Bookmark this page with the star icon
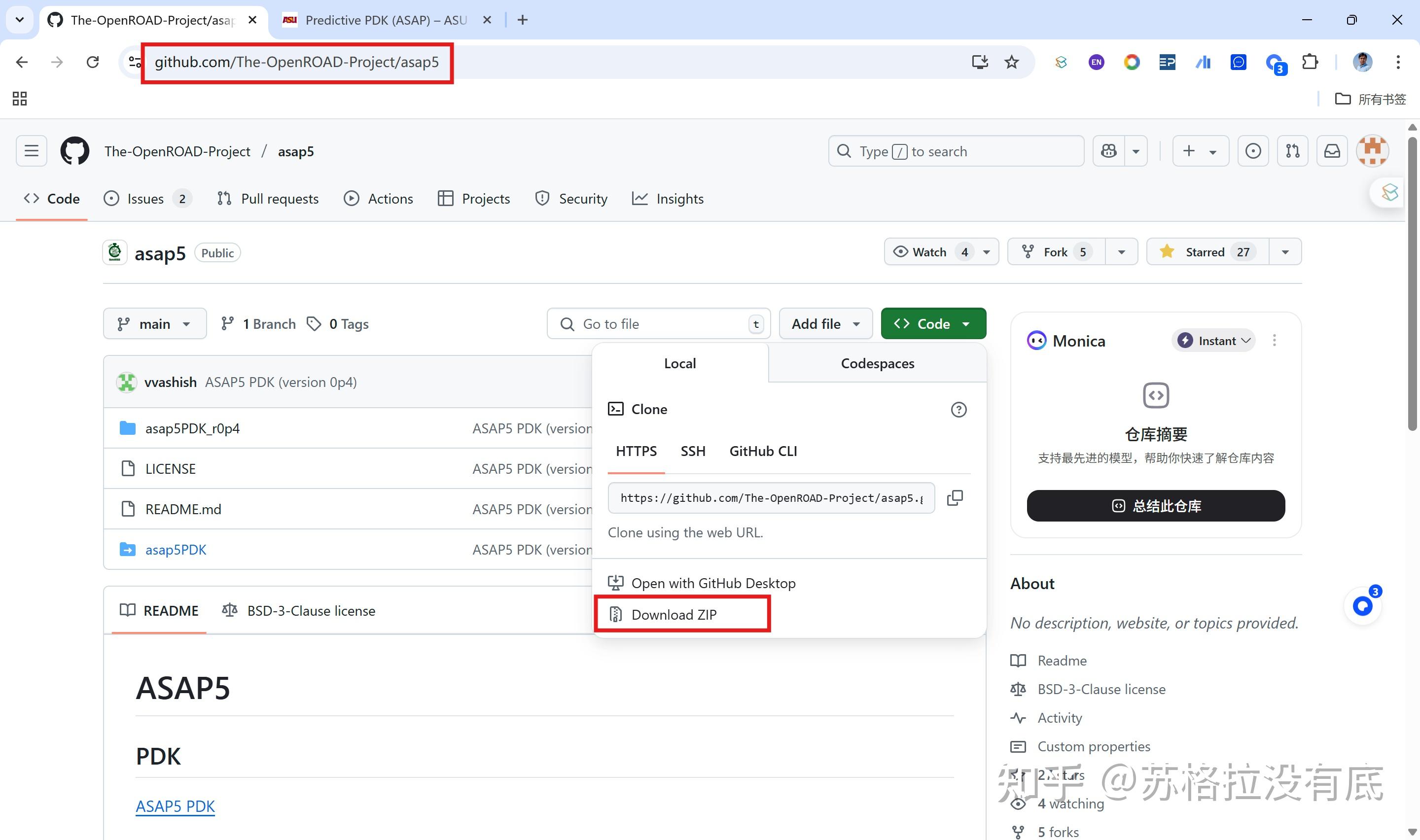The height and width of the screenshot is (840, 1420). [x=1011, y=62]
